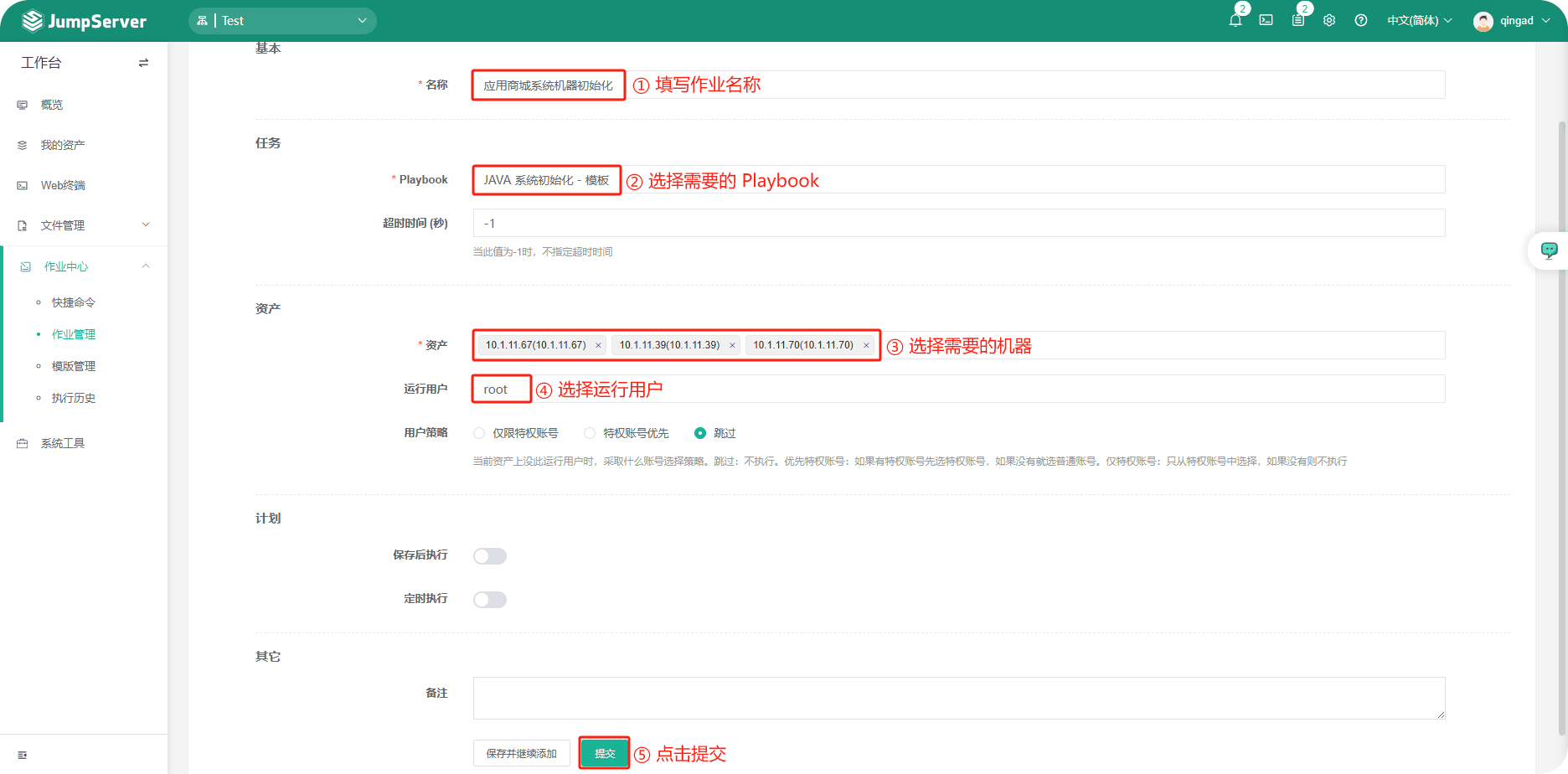Viewport: 1568px width, 774px height.
Task: Open 执行历史 submenu item
Action: 74,398
